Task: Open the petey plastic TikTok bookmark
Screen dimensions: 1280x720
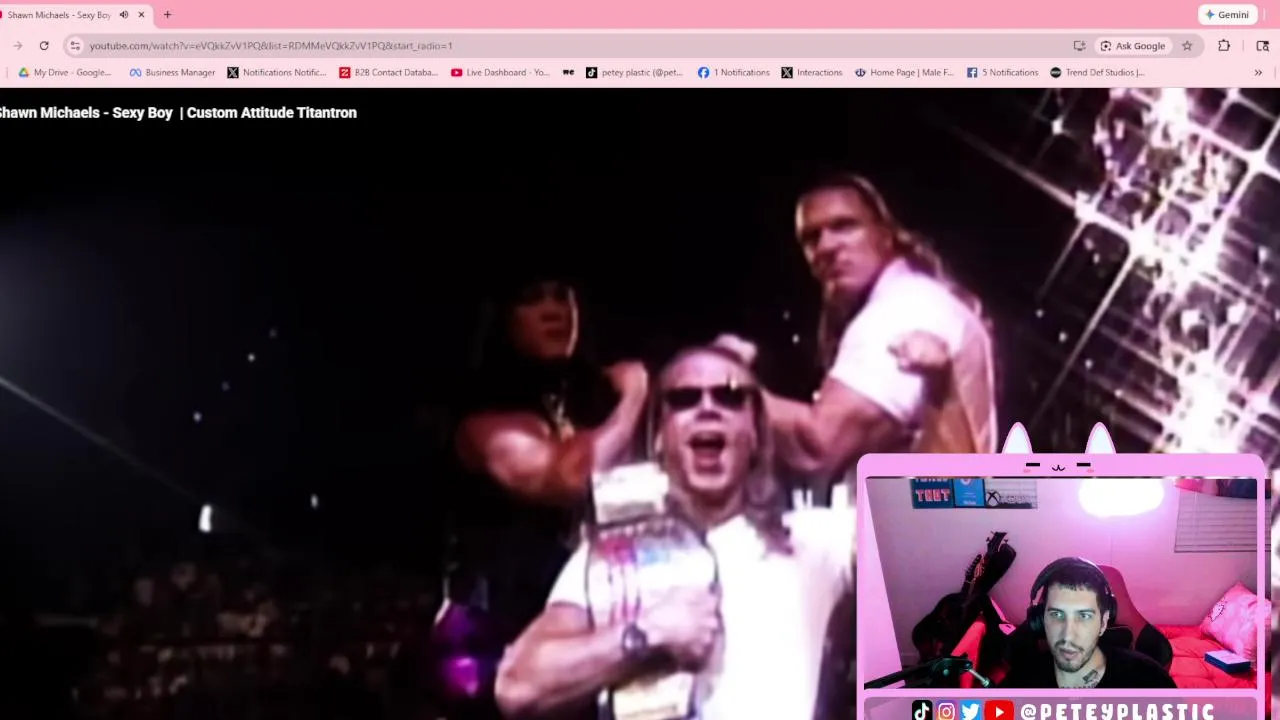Action: pyautogui.click(x=634, y=73)
